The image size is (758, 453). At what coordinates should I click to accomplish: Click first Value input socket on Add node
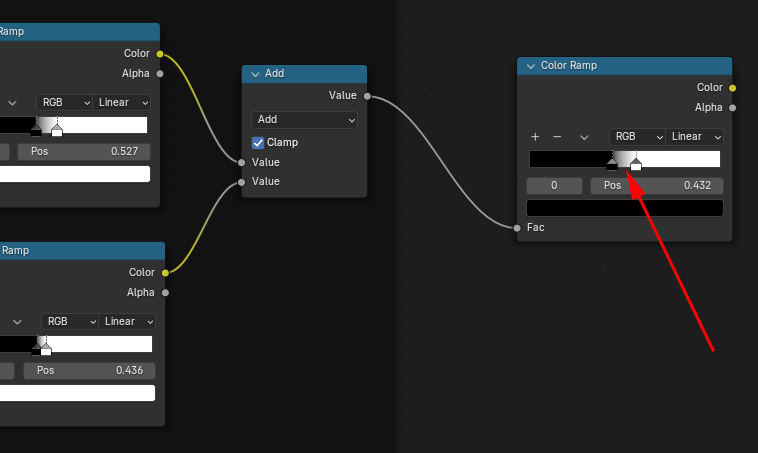pyautogui.click(x=241, y=162)
